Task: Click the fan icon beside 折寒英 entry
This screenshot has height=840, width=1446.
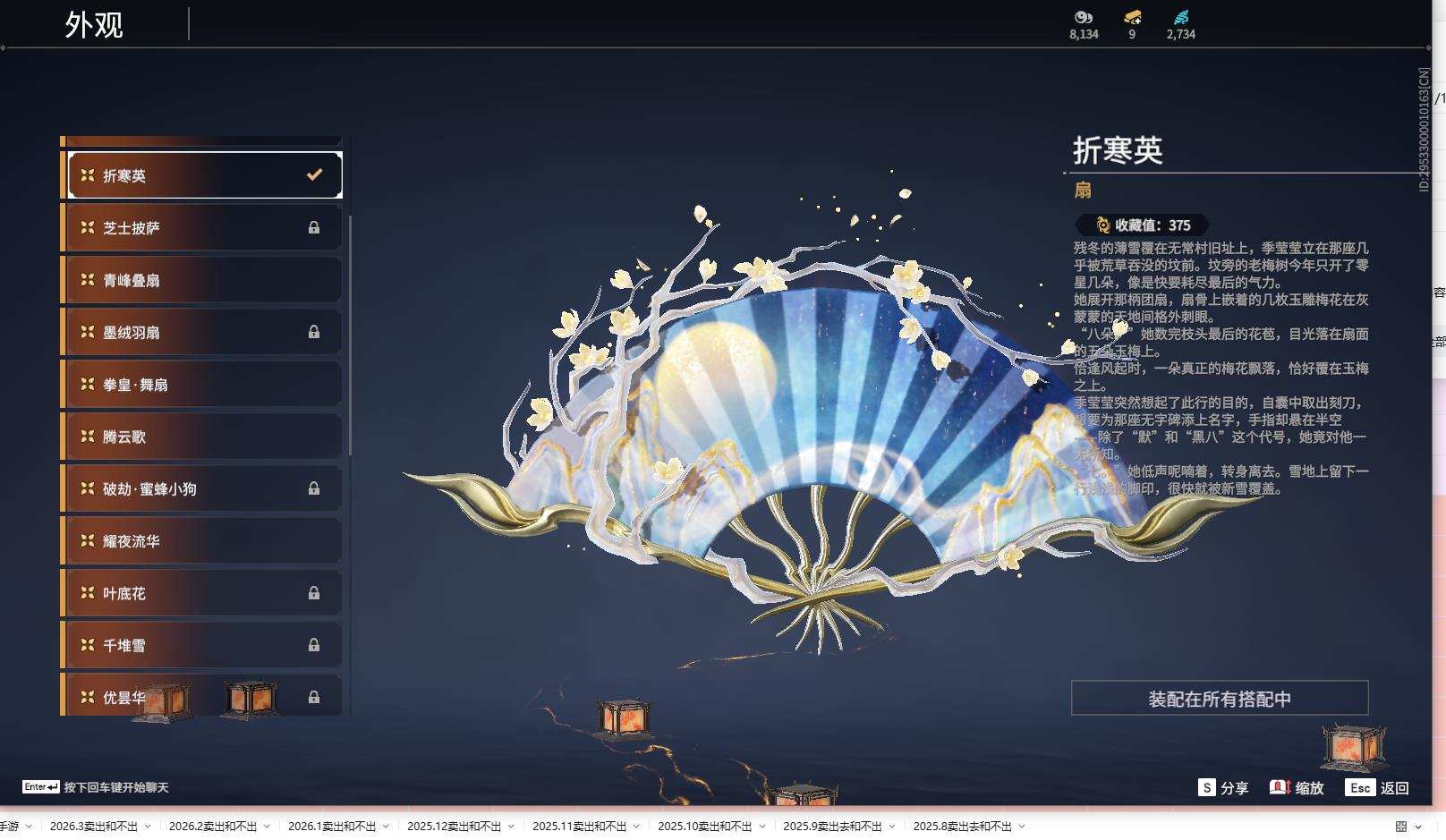Action: click(87, 175)
